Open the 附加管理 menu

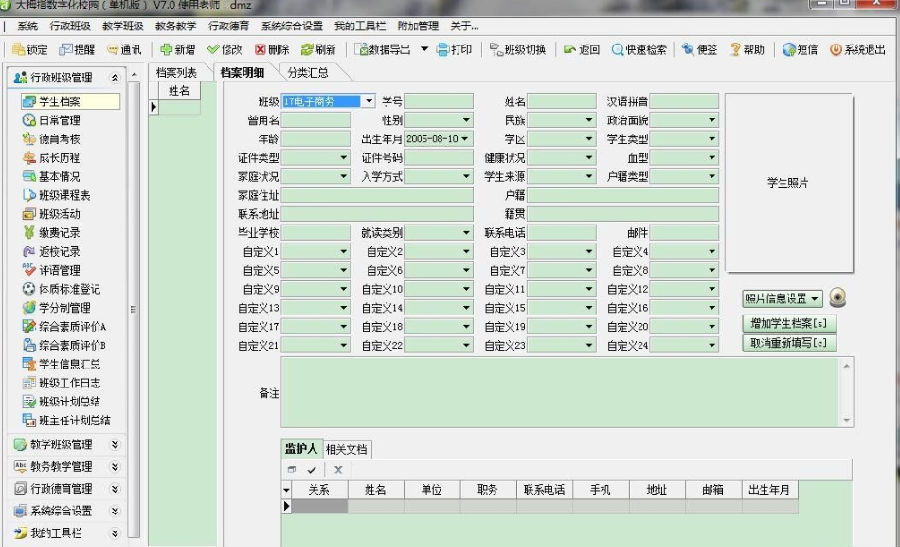(x=418, y=26)
